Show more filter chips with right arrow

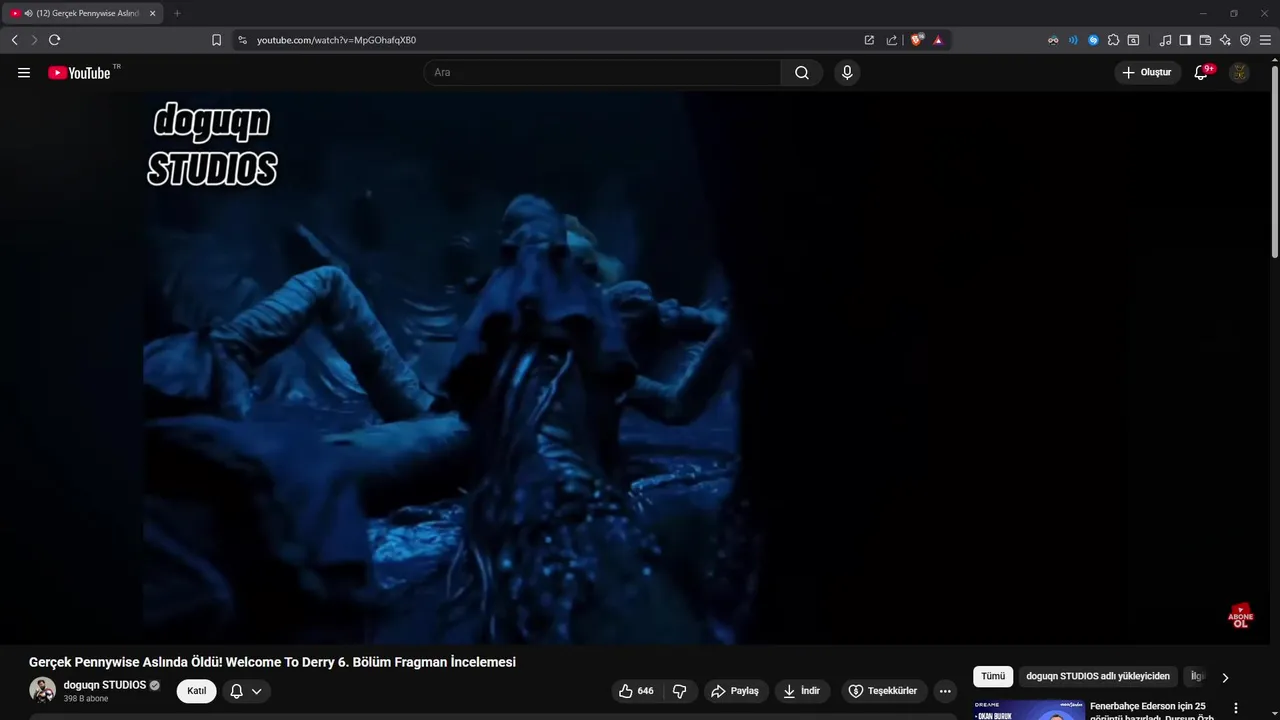1225,678
